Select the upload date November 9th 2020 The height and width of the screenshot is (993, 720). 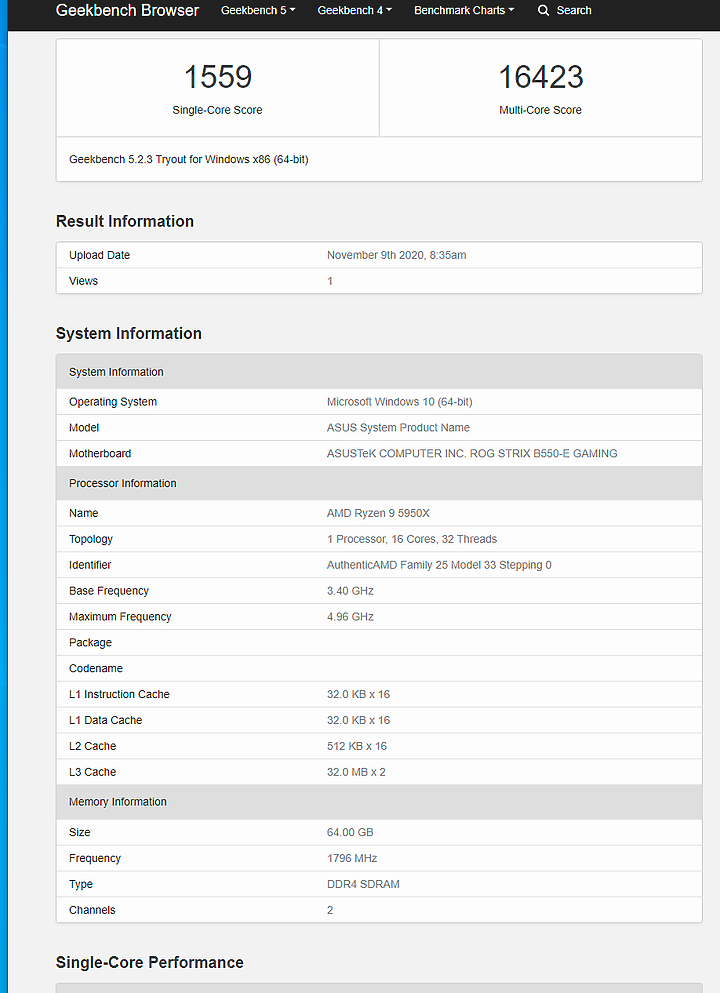click(396, 255)
